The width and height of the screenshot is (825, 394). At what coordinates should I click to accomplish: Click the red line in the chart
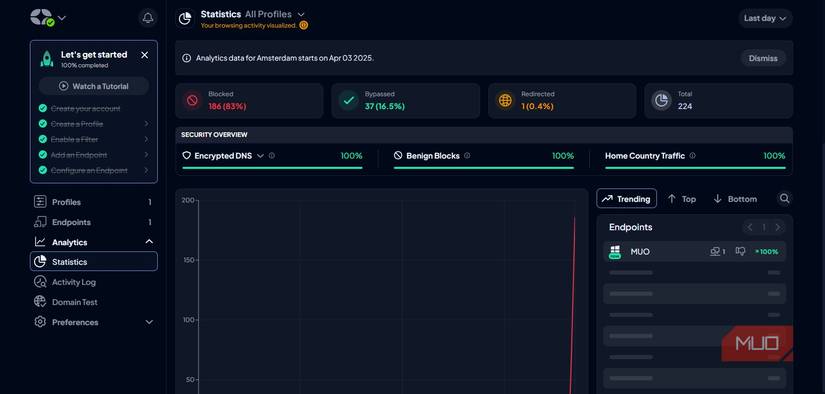(x=572, y=305)
